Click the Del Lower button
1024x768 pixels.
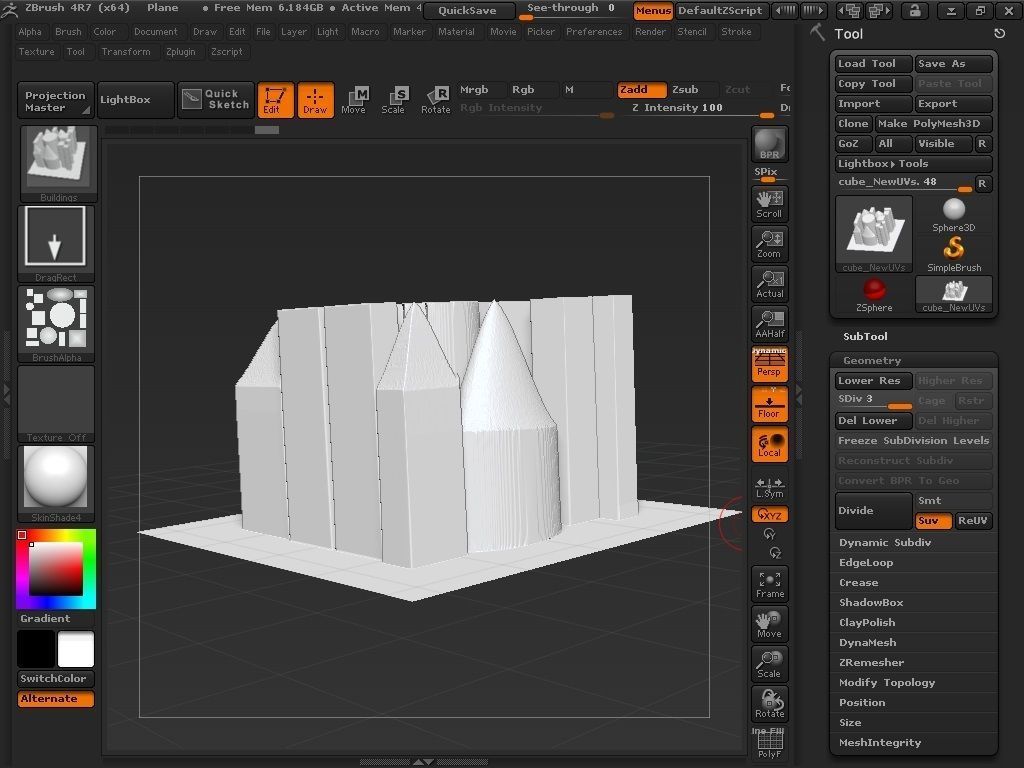click(x=873, y=421)
